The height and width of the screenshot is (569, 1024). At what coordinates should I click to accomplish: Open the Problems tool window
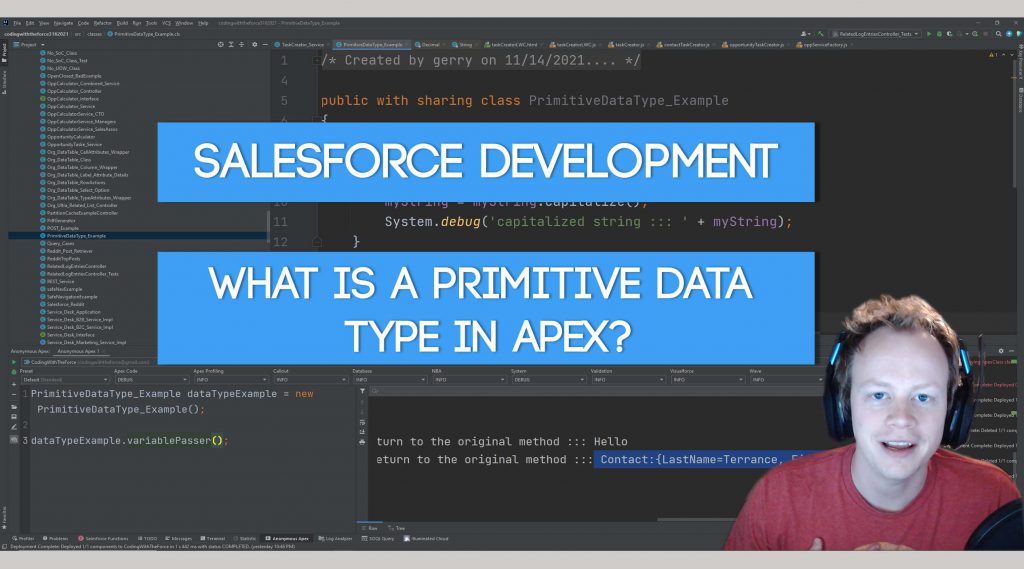coord(56,539)
